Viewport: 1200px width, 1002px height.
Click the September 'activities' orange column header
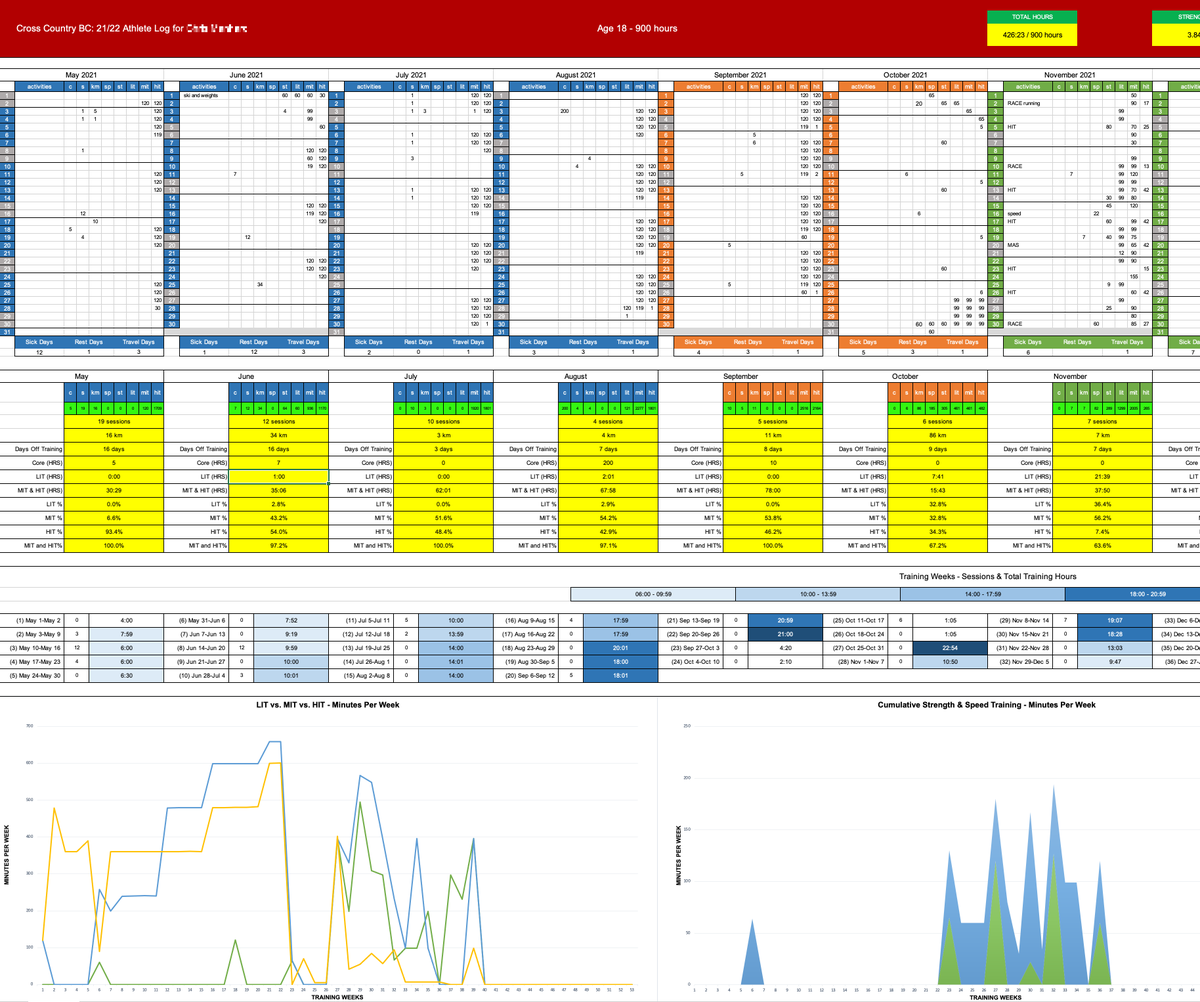[x=699, y=87]
